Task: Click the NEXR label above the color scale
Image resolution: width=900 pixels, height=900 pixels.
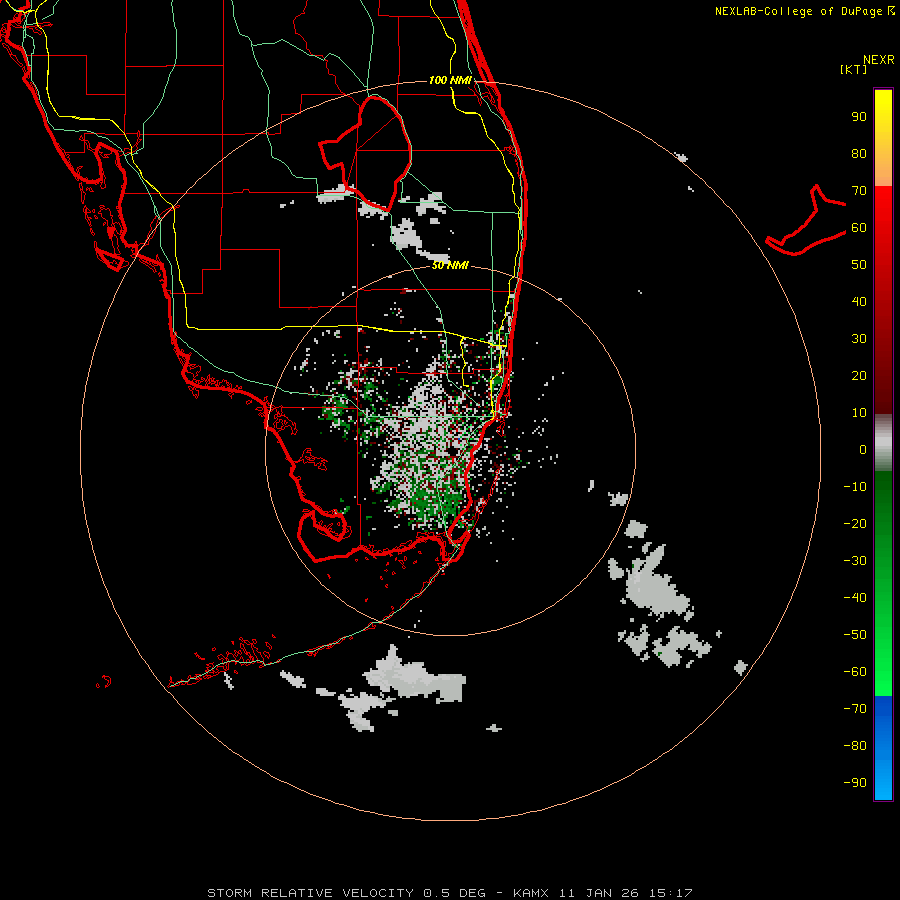Action: coord(879,60)
